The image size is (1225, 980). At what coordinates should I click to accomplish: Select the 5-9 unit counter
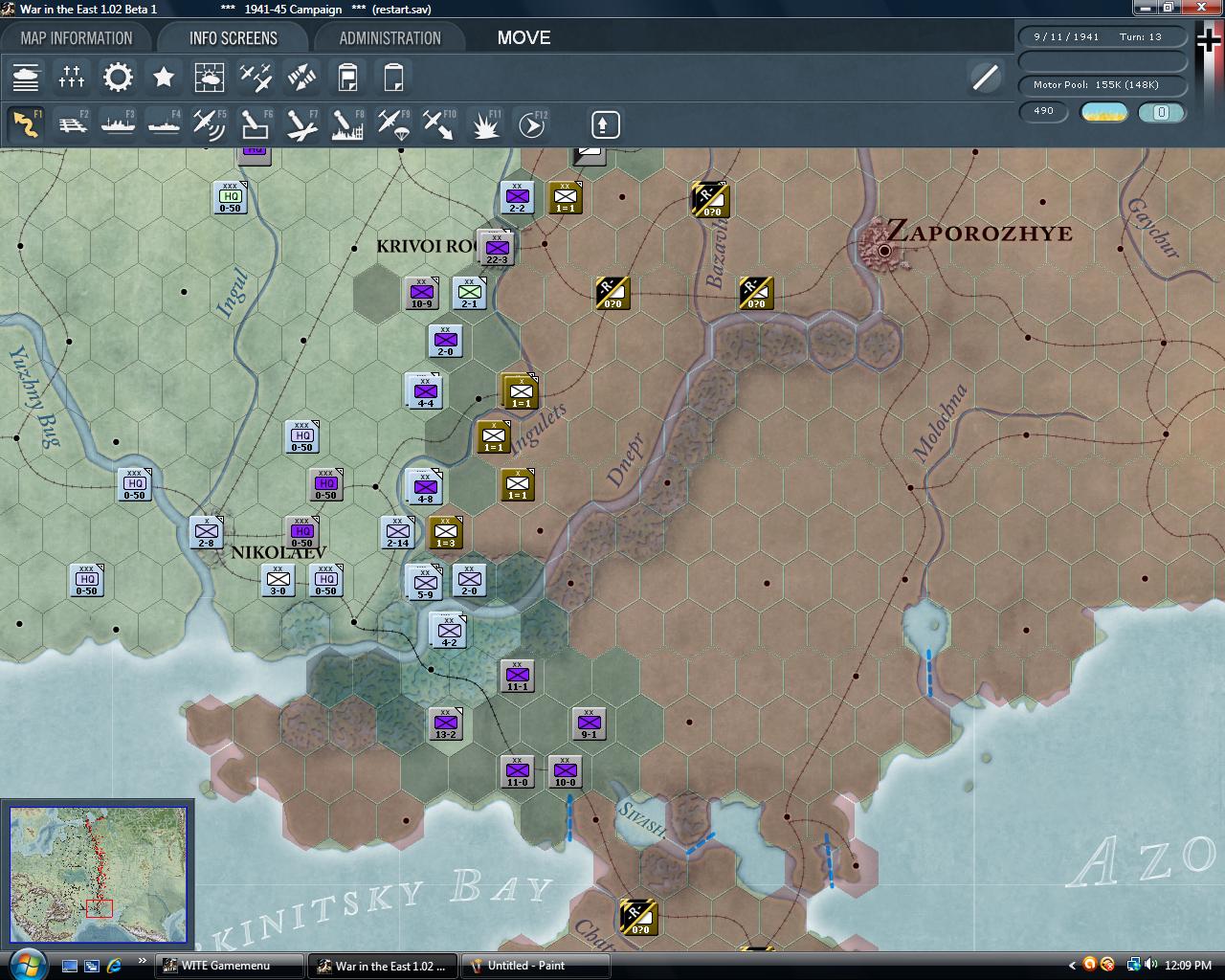(424, 582)
